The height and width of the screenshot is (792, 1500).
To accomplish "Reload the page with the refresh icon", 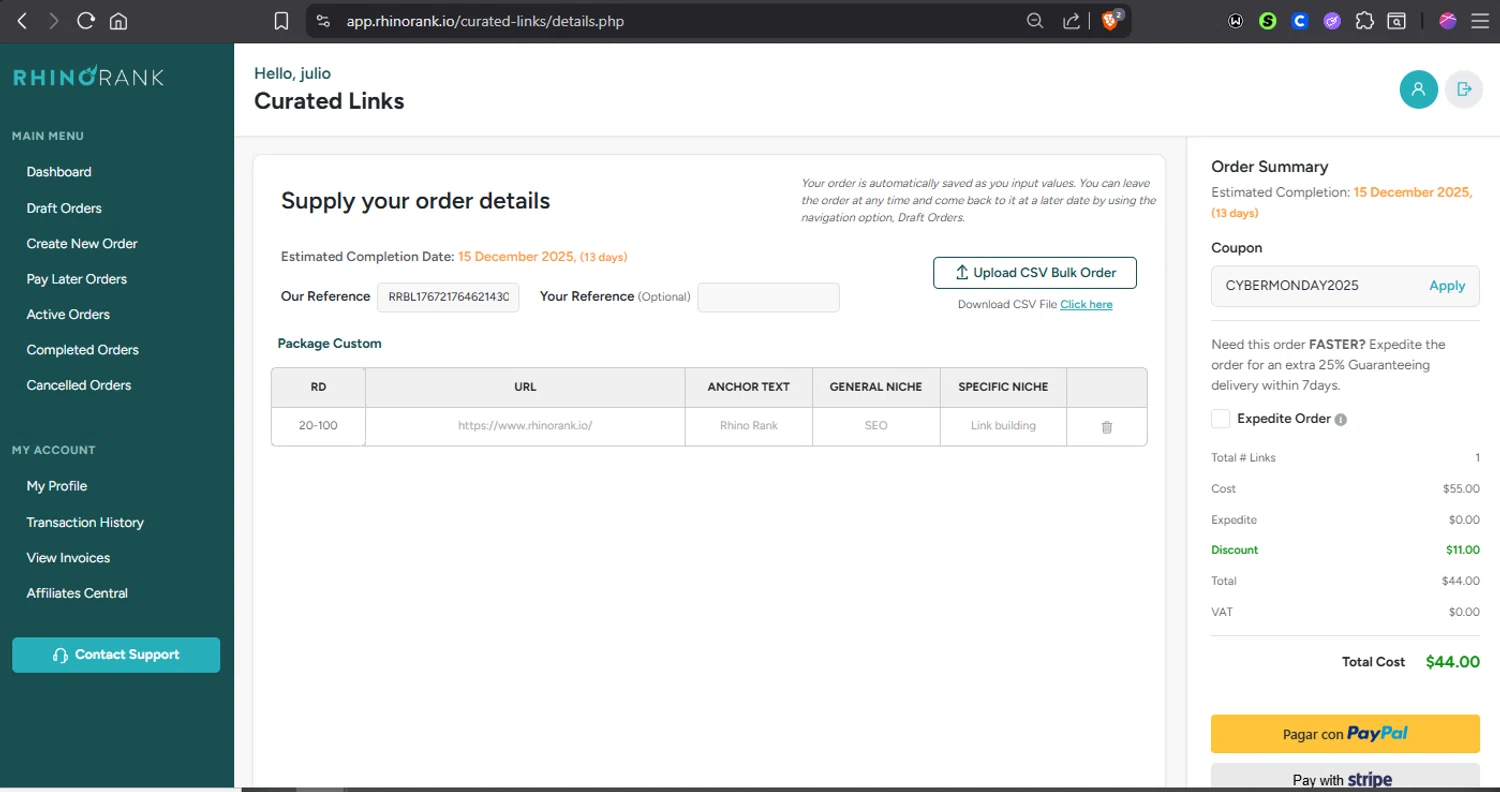I will click(x=86, y=20).
